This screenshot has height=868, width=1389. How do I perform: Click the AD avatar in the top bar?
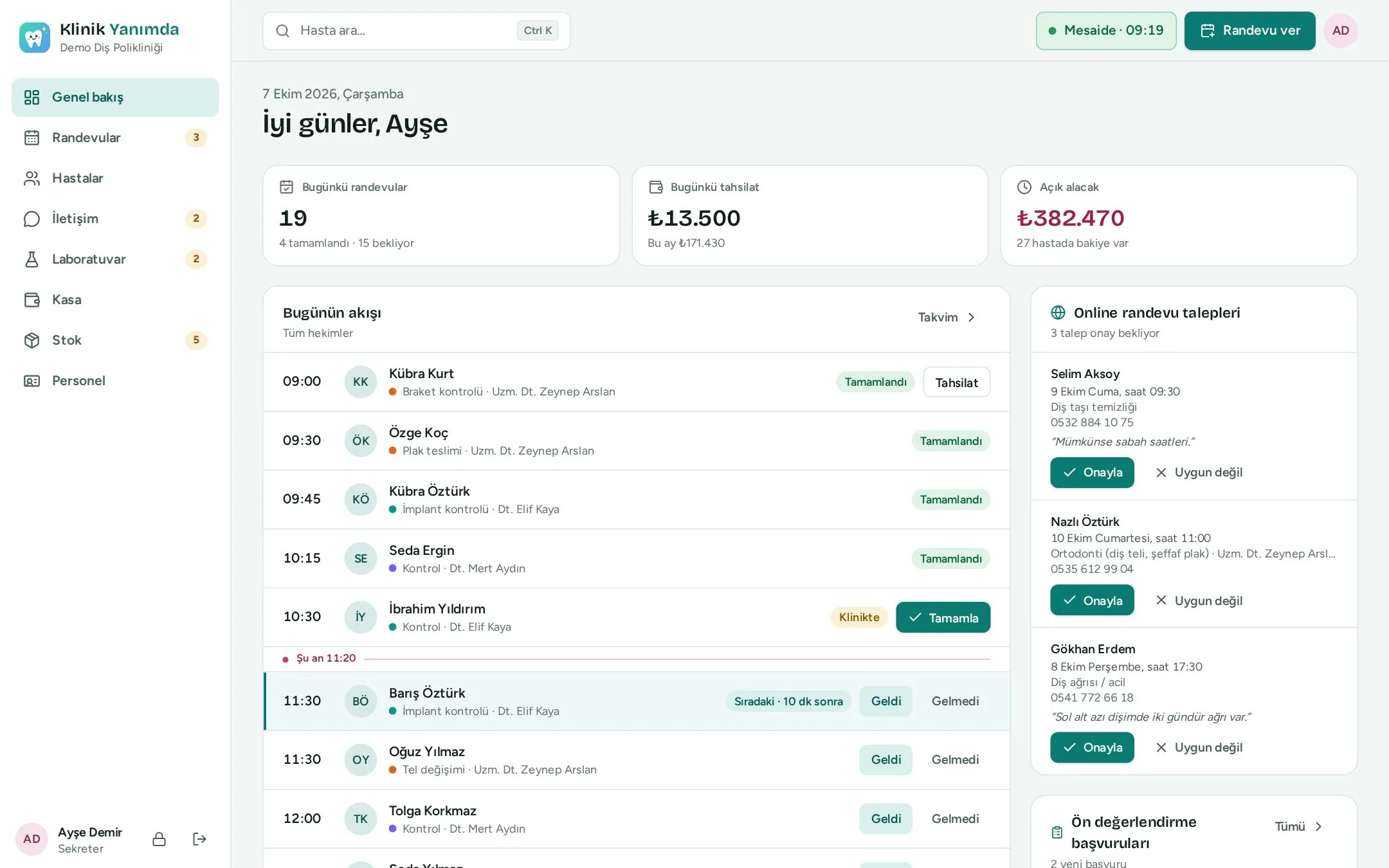point(1340,31)
